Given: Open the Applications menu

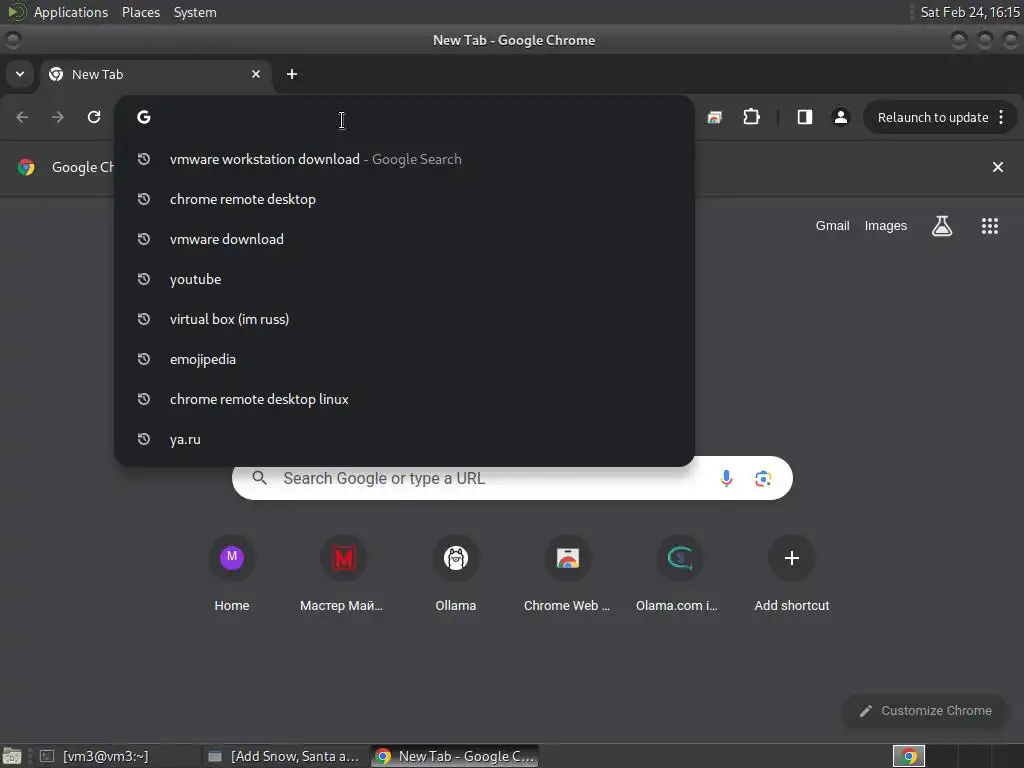Looking at the screenshot, I should pos(71,12).
